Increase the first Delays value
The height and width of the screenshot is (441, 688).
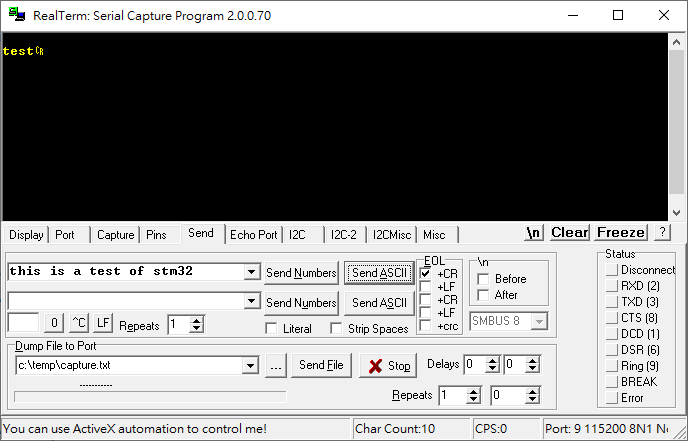pos(493,361)
